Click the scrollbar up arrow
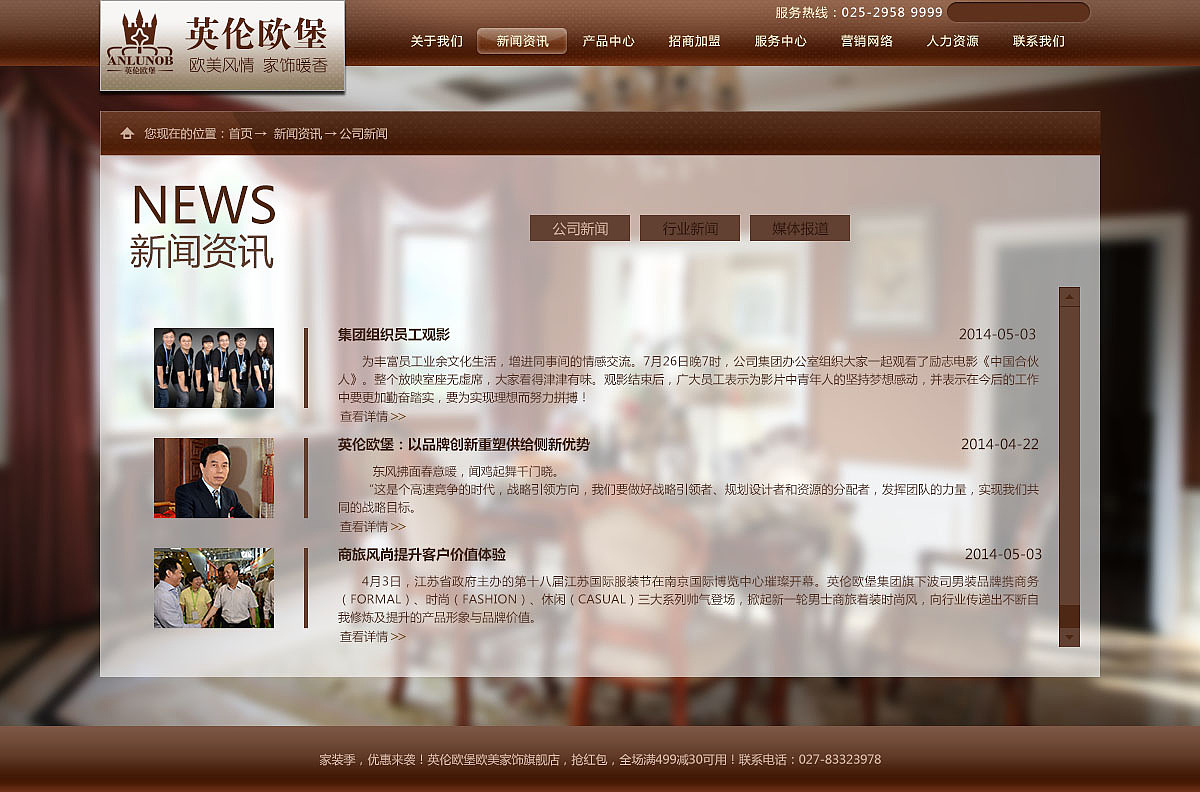 pos(1069,297)
